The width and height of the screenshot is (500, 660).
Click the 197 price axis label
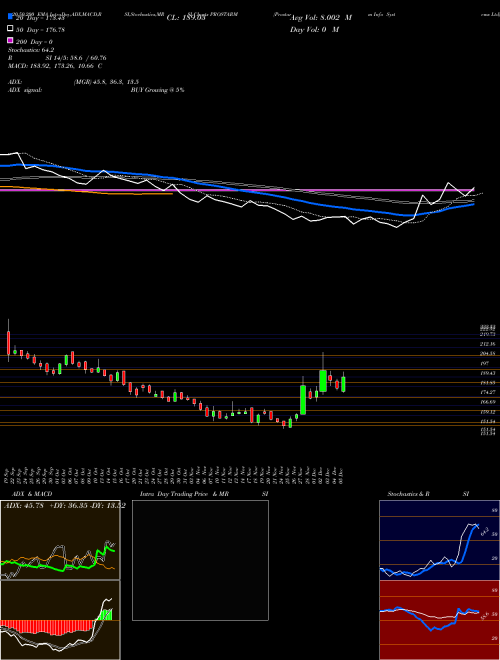(484, 363)
